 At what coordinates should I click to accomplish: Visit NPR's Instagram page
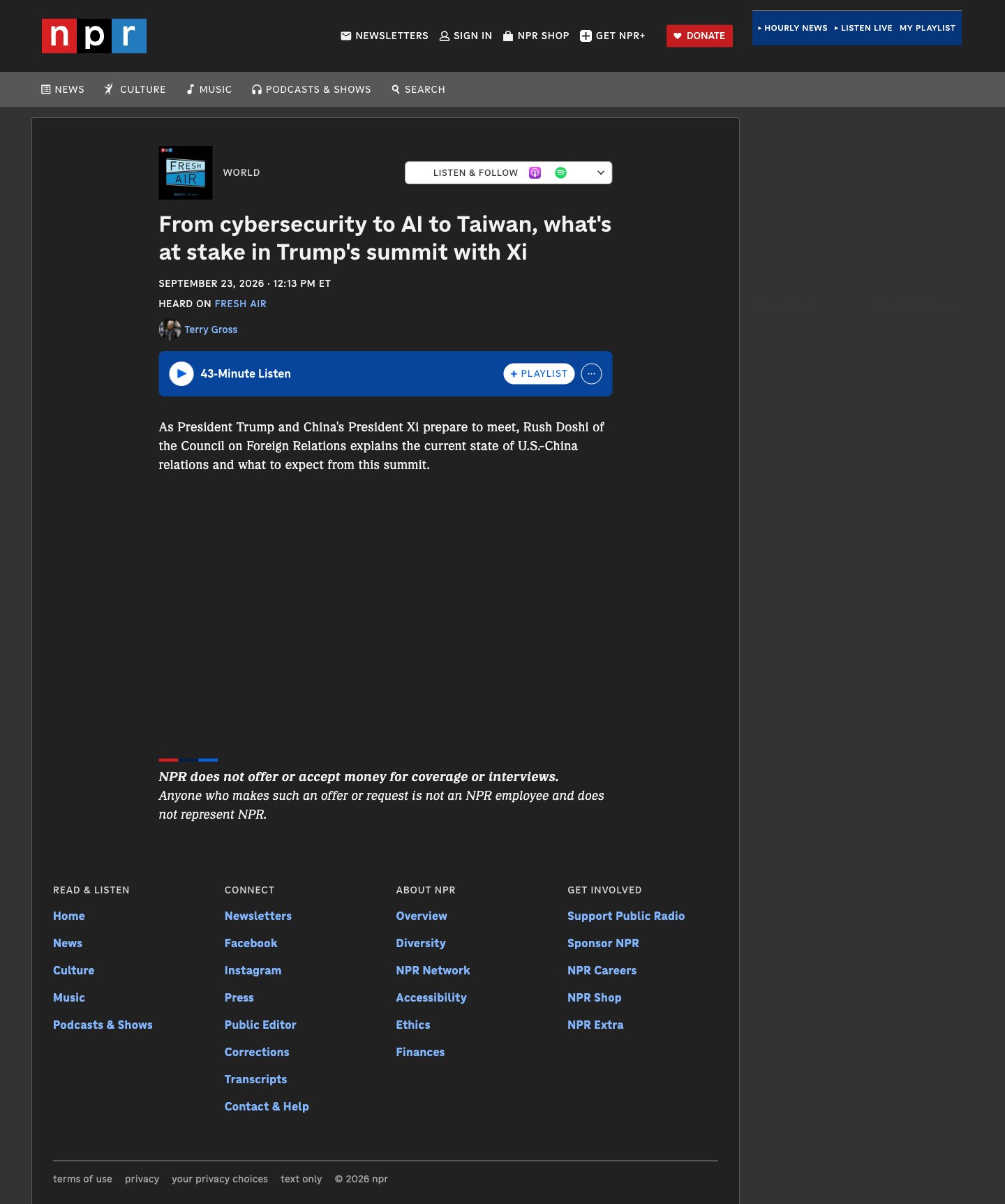(253, 970)
